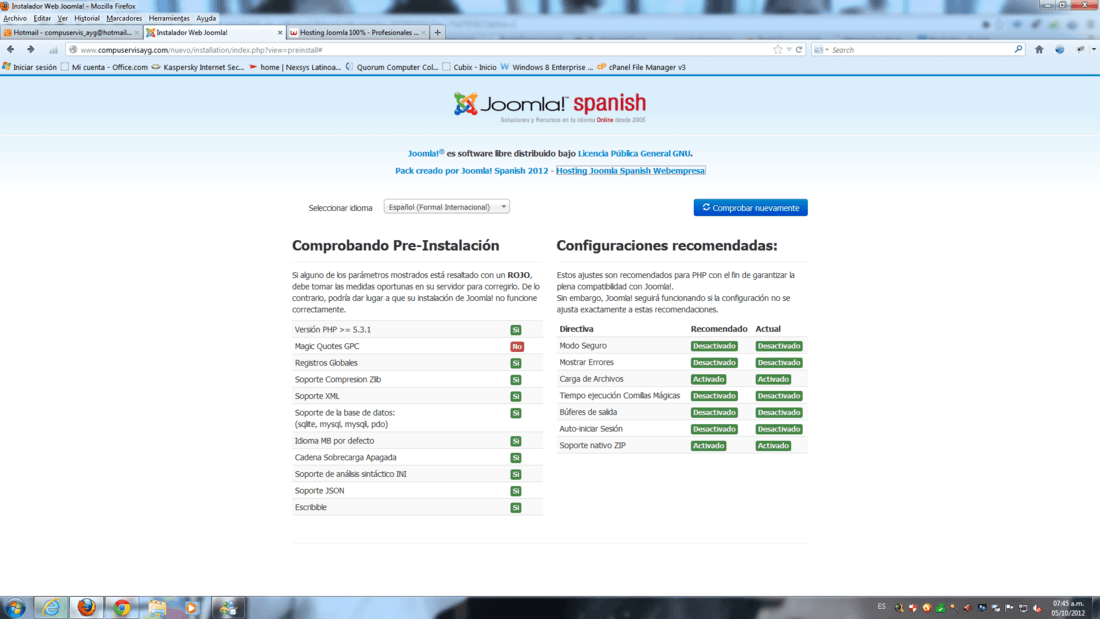Click the Joomla!® link in license line
Image resolution: width=1100 pixels, height=619 pixels.
pos(426,154)
